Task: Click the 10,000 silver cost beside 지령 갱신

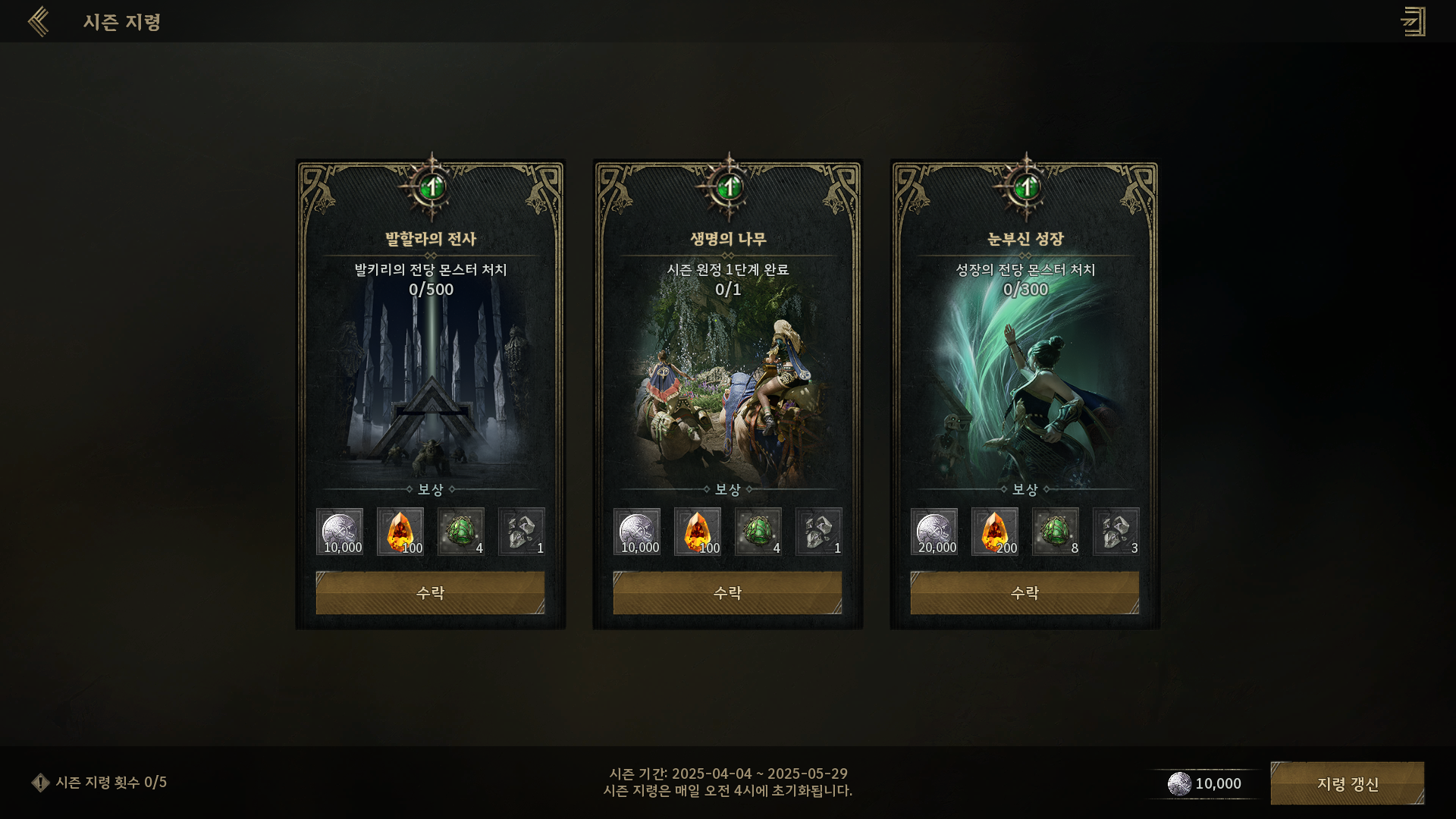Action: tap(1205, 783)
